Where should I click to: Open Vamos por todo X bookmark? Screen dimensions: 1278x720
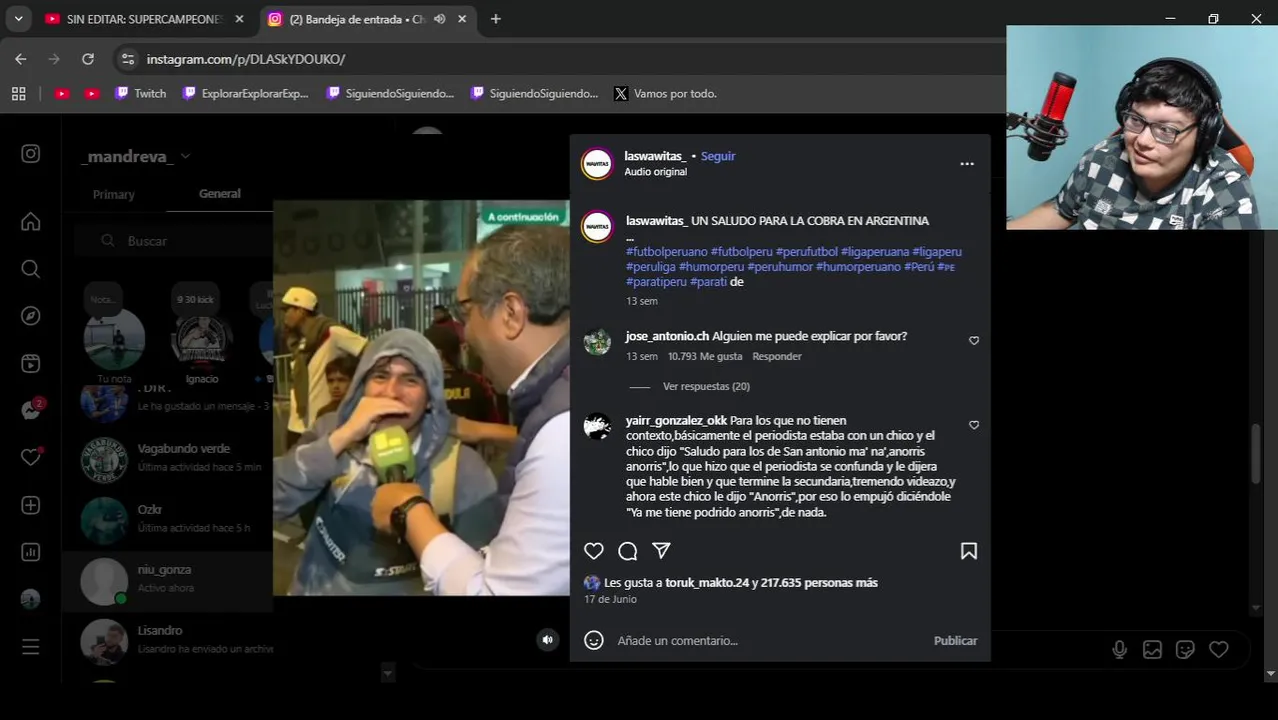(665, 93)
